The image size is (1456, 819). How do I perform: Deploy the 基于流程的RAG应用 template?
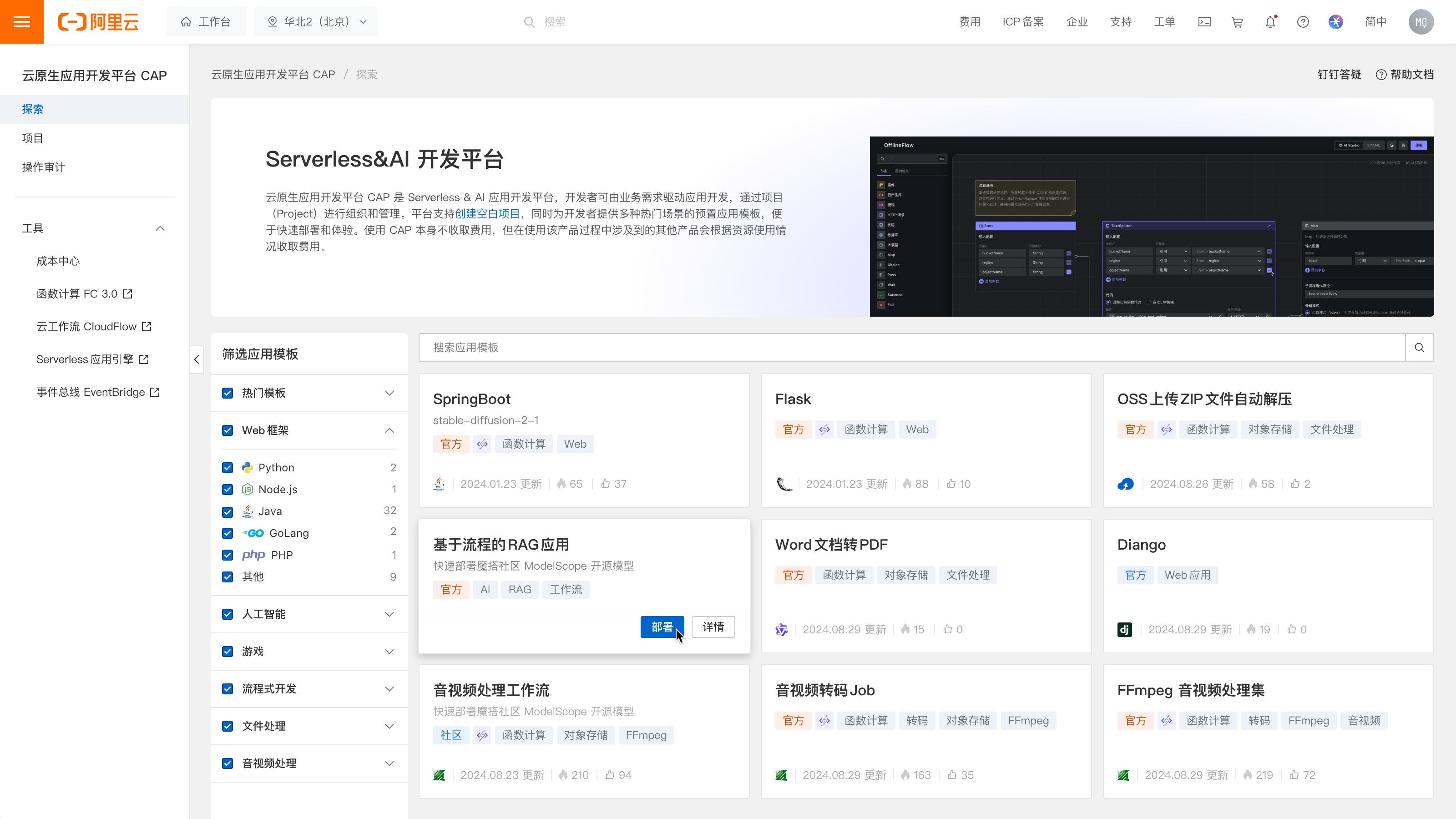pyautogui.click(x=662, y=627)
